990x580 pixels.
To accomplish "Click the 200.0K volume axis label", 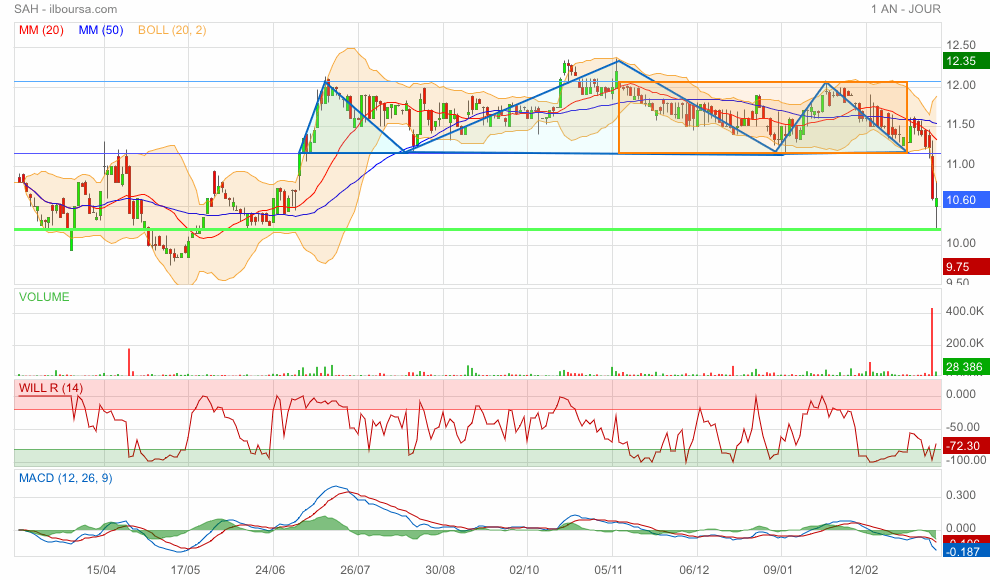I will (965, 343).
